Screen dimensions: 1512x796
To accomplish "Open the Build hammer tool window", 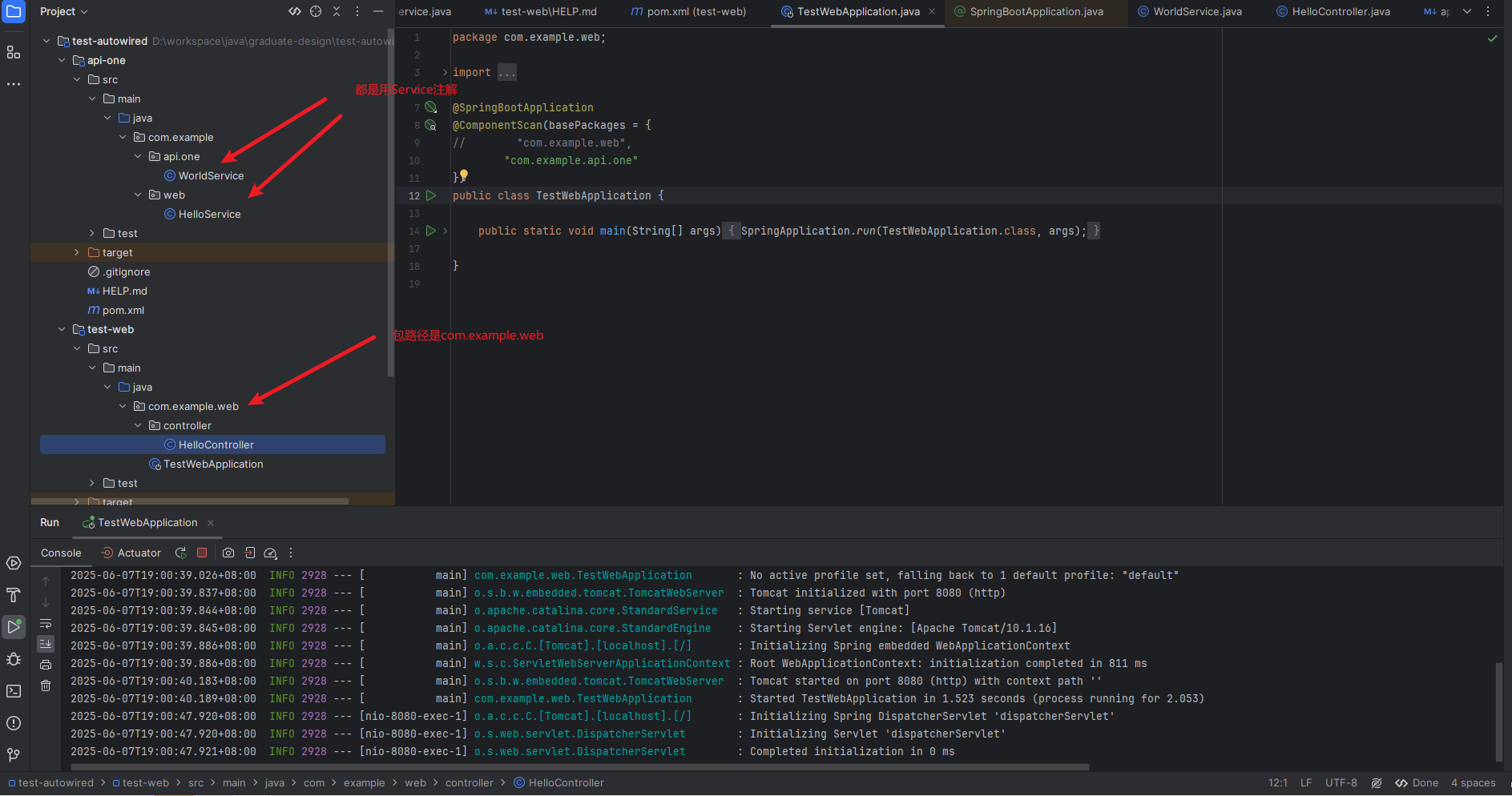I will tap(14, 595).
